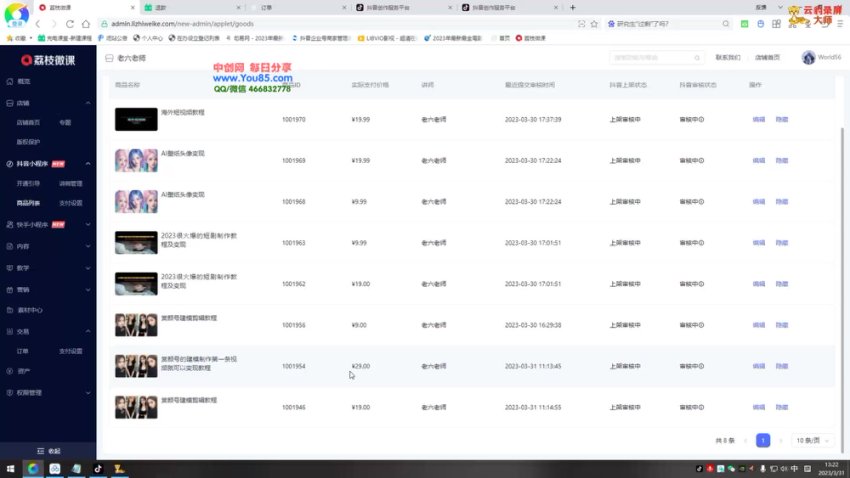850x478 pixels.
Task: Click 共 8 条 total count text
Action: [x=725, y=441]
